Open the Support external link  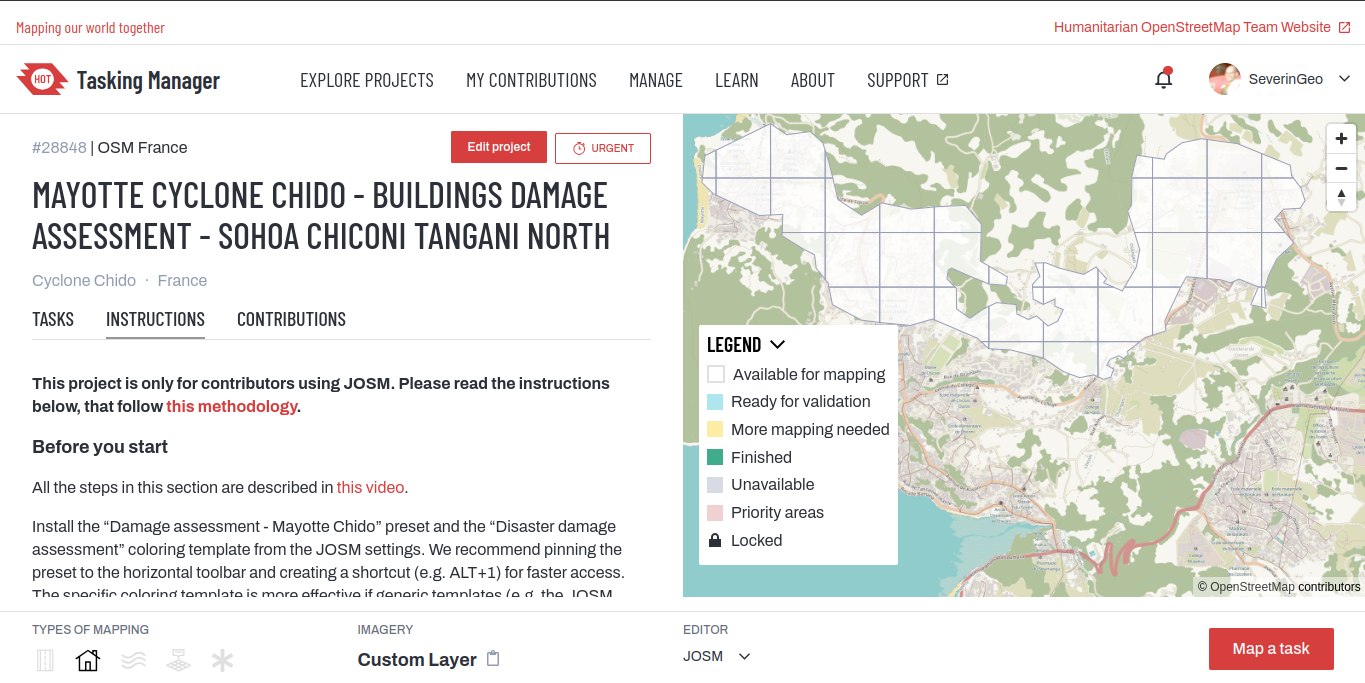point(908,80)
